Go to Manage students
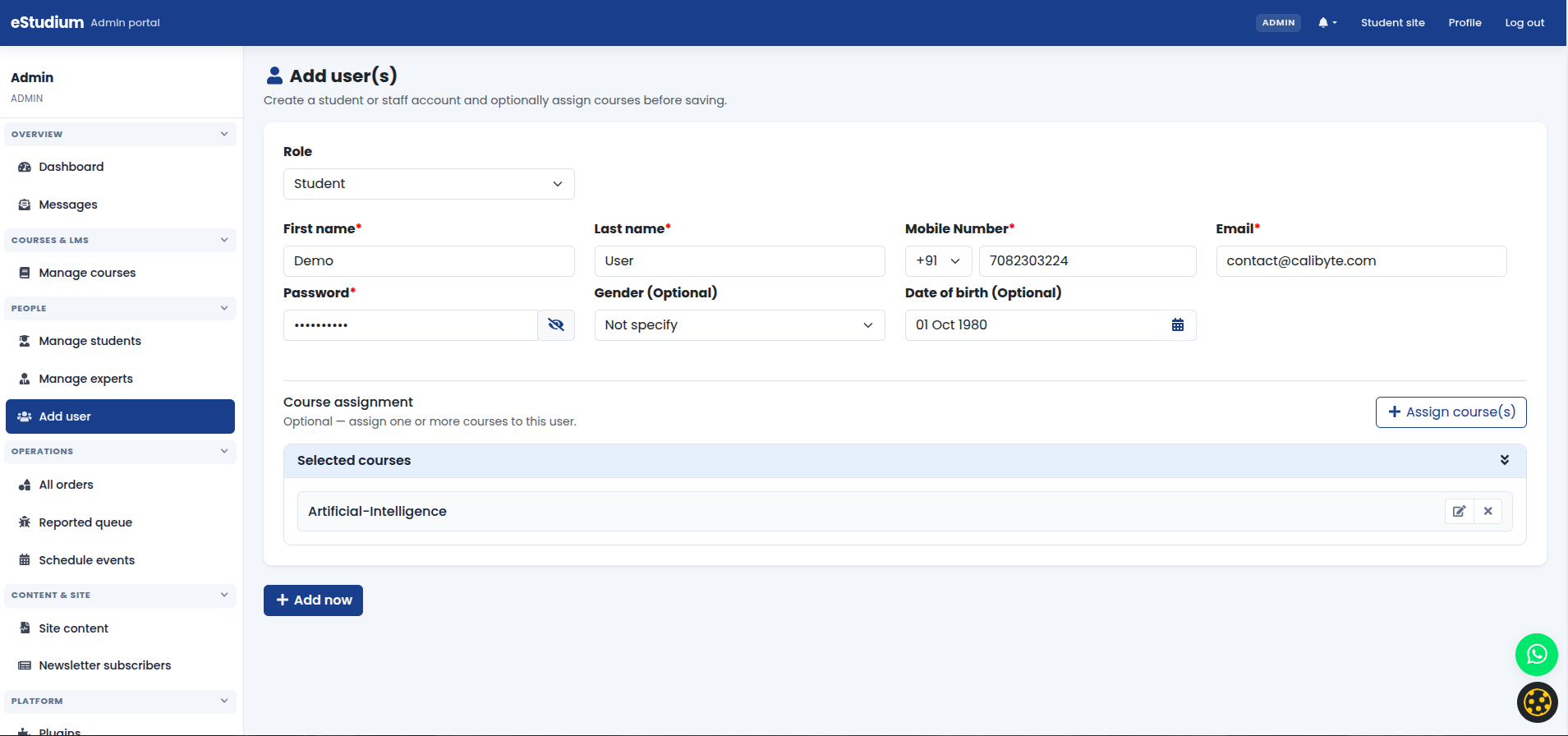The height and width of the screenshot is (736, 1568). [x=120, y=341]
